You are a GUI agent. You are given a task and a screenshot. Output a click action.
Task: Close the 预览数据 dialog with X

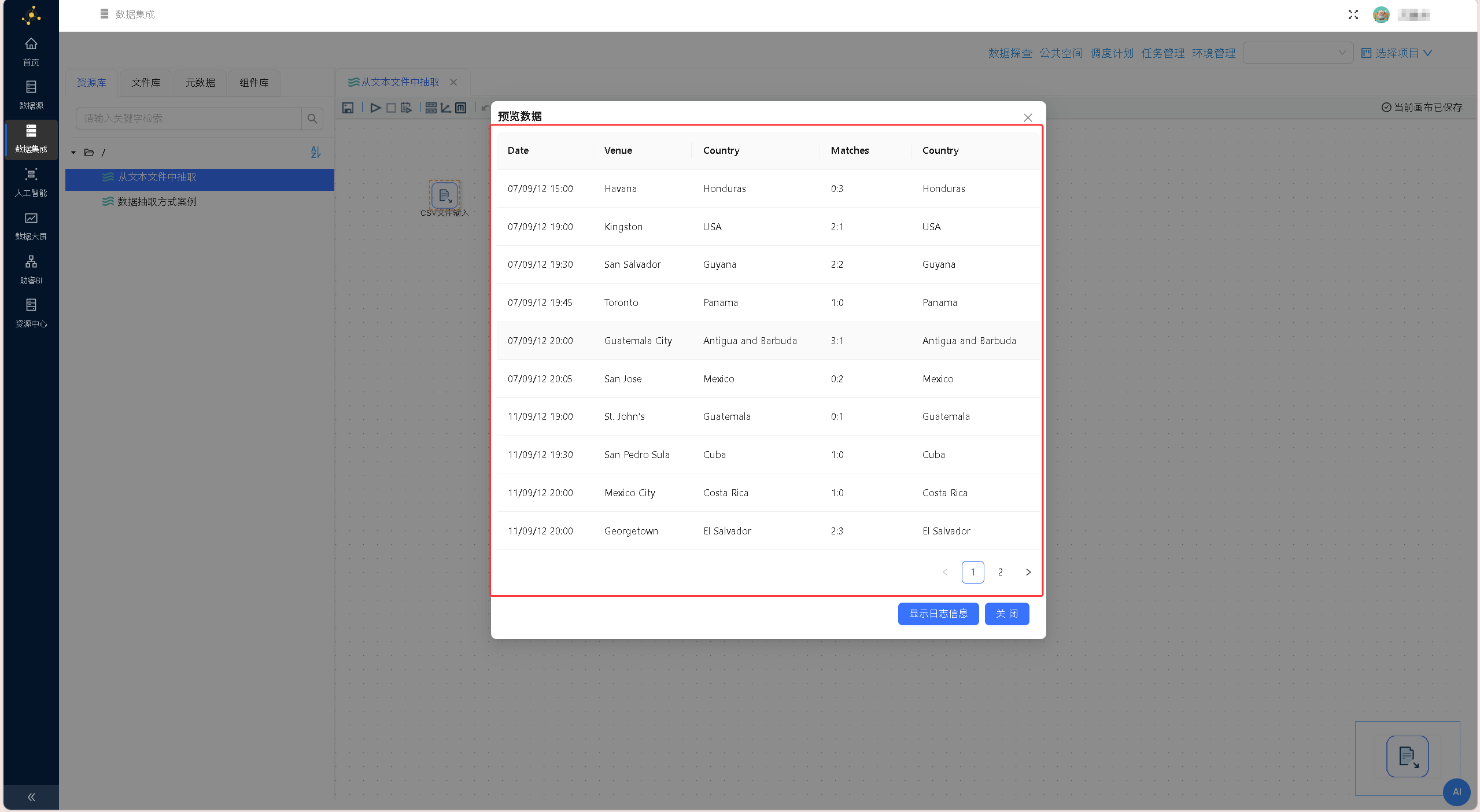1028,117
